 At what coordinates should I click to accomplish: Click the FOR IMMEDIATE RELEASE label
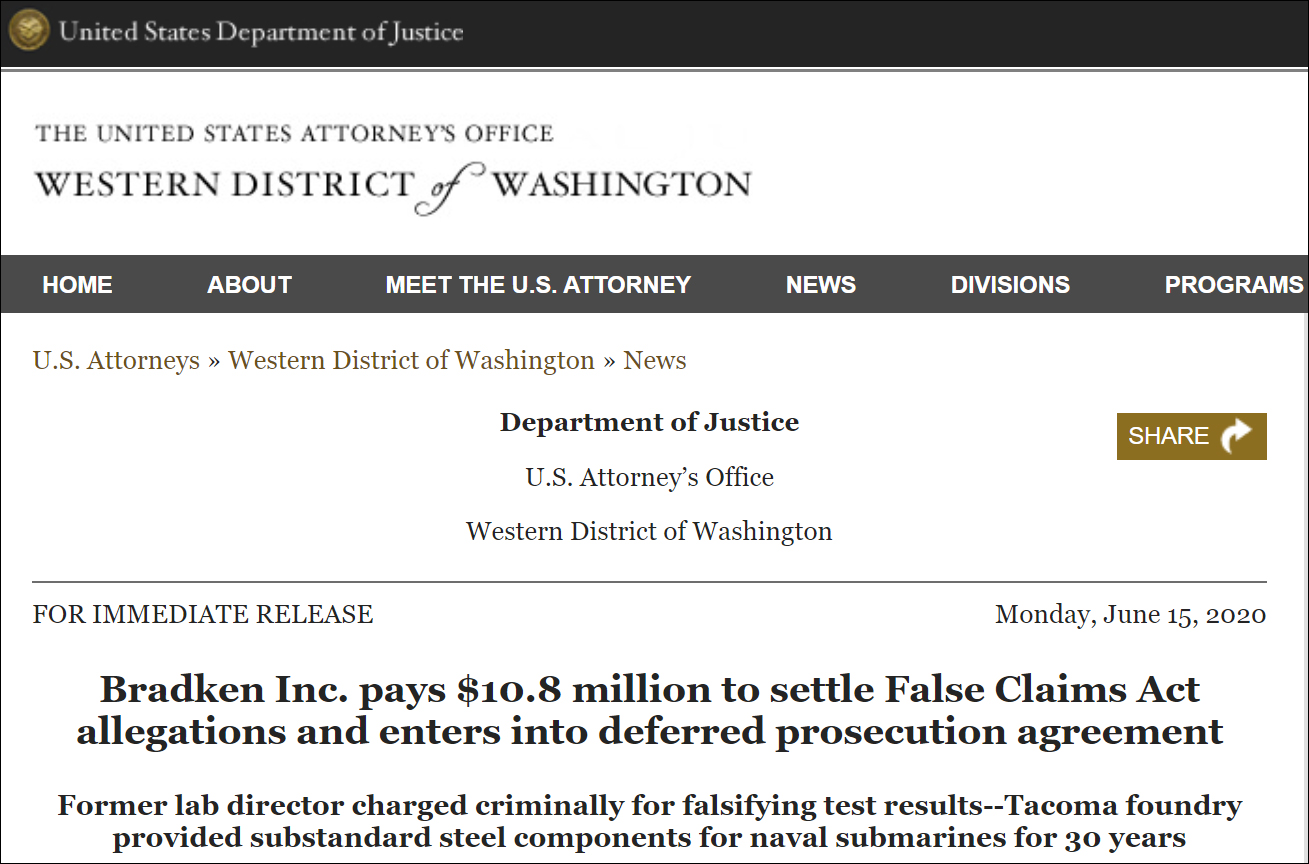point(203,614)
